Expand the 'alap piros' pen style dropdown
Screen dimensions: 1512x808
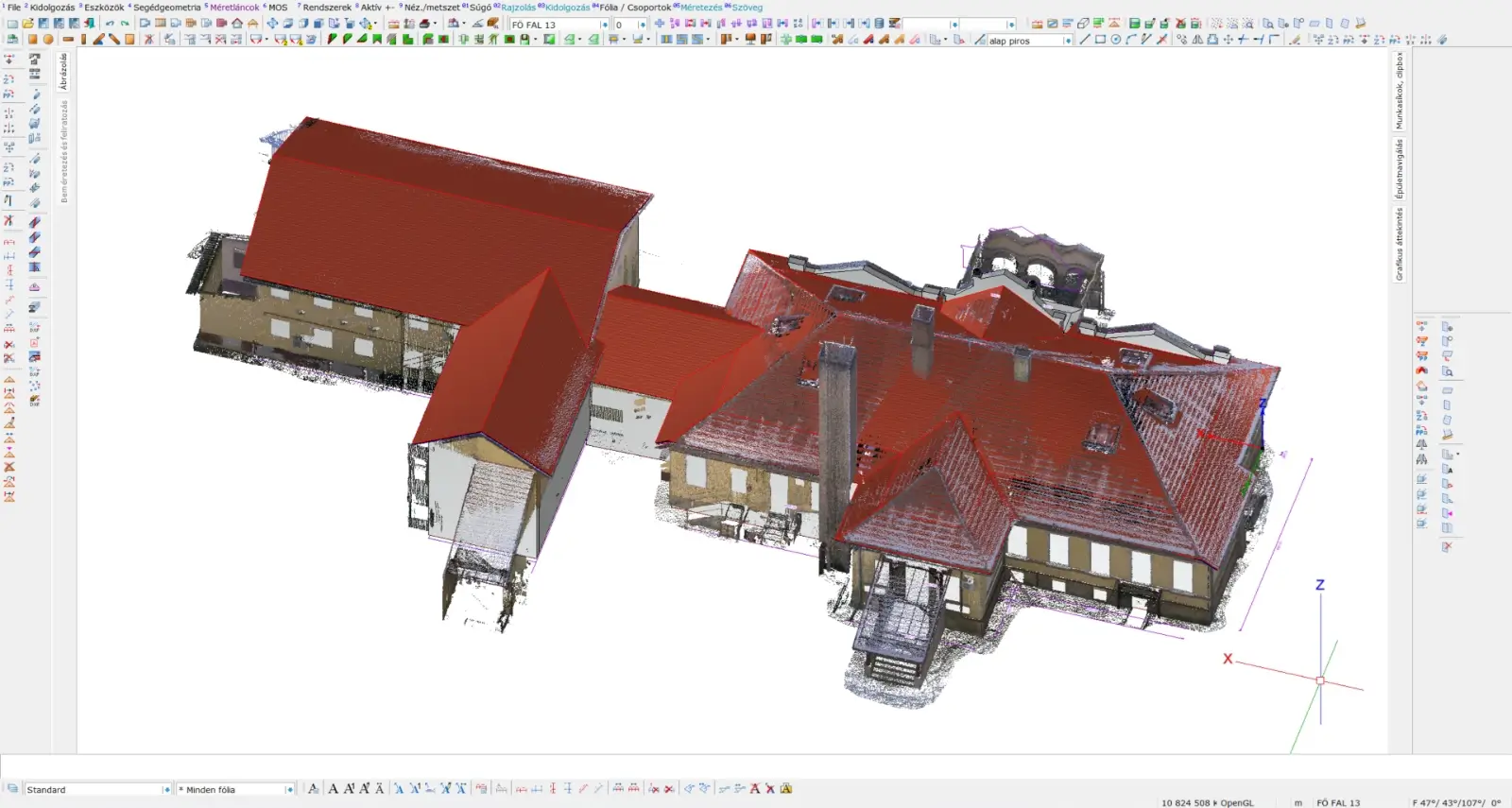pyautogui.click(x=1068, y=41)
